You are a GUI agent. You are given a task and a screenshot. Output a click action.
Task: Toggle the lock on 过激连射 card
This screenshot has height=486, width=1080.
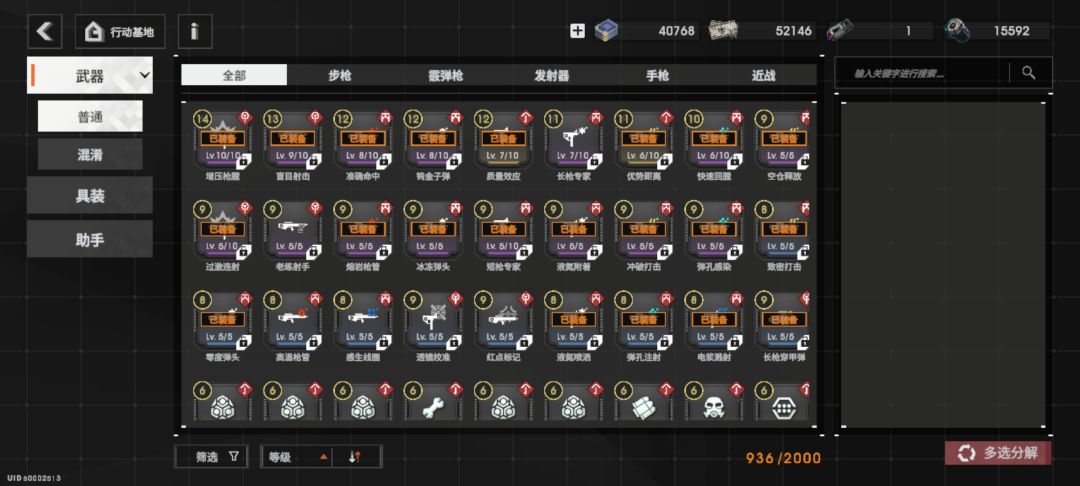243,252
